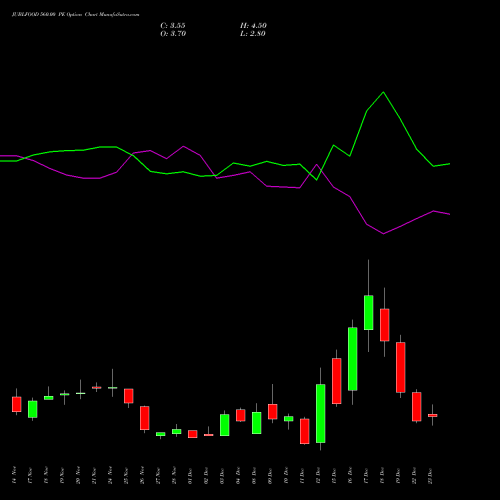This screenshot has width=500, height=500.
Task: Click the '17 Dec' date label
Action: click(x=366, y=475)
